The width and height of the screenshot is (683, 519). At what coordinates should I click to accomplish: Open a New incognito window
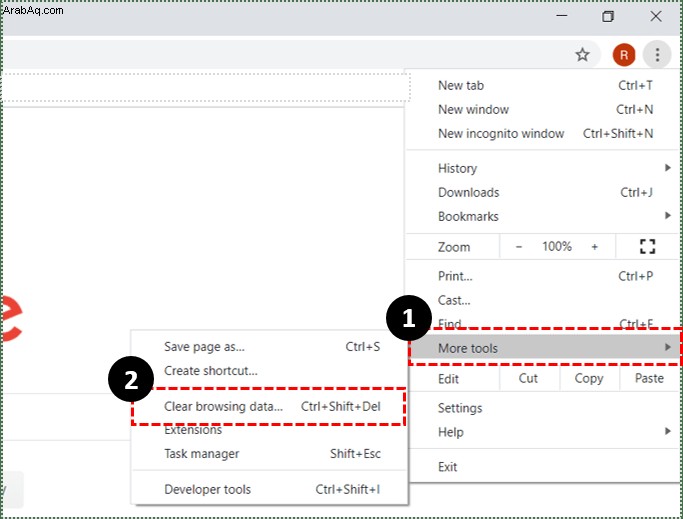[543, 133]
